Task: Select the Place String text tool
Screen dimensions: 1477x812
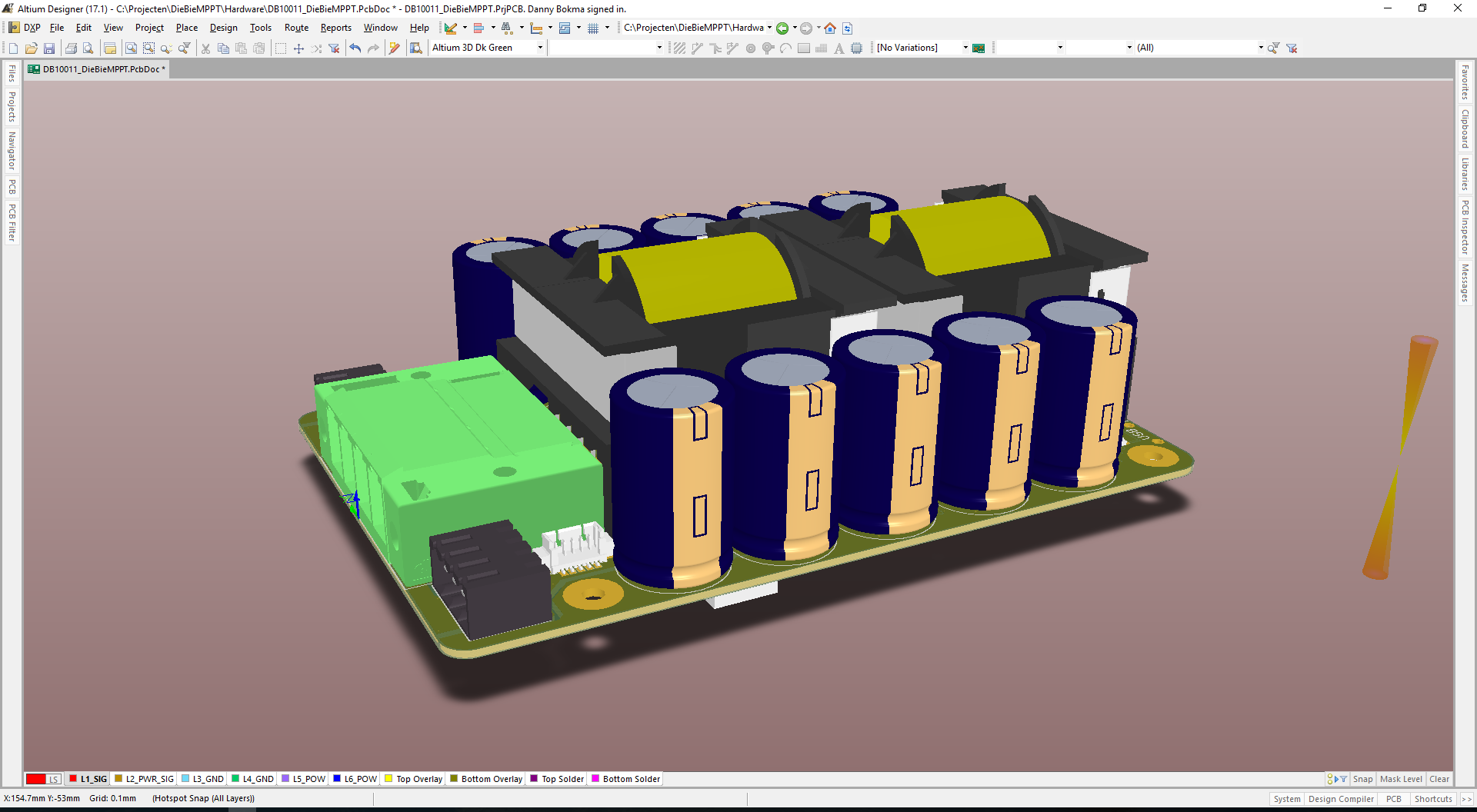Action: 839,48
